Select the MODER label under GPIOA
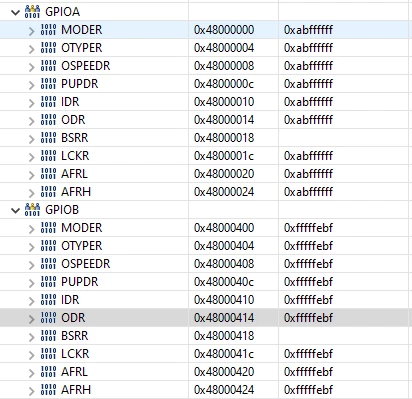The width and height of the screenshot is (412, 399). [82, 30]
